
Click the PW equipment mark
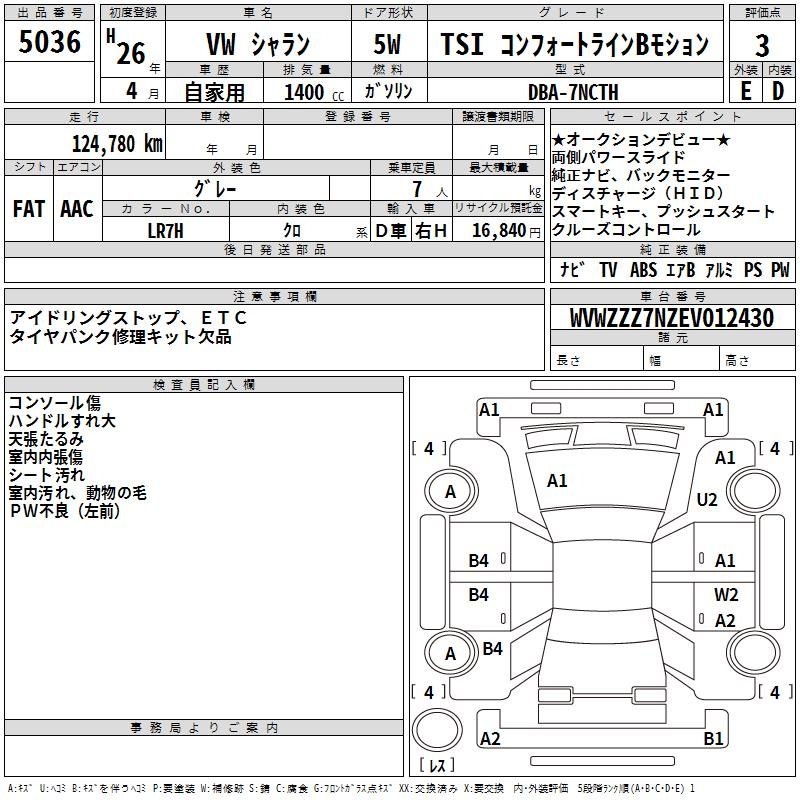point(780,269)
